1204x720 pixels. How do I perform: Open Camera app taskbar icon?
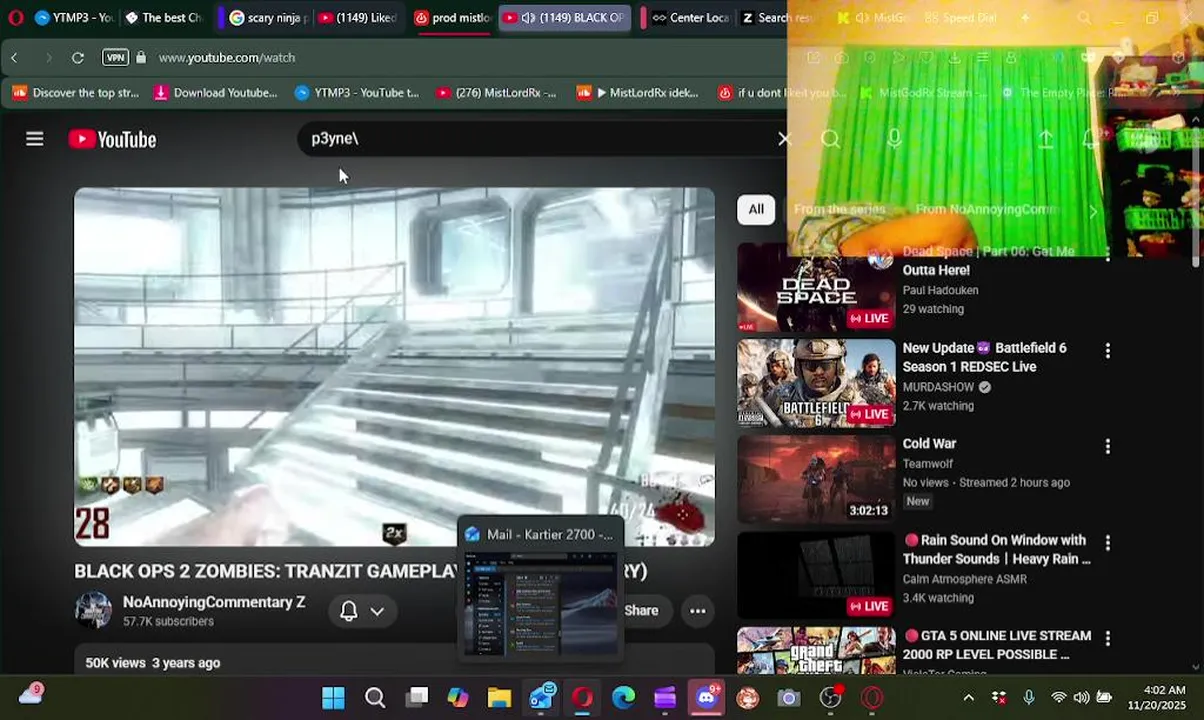pos(789,697)
